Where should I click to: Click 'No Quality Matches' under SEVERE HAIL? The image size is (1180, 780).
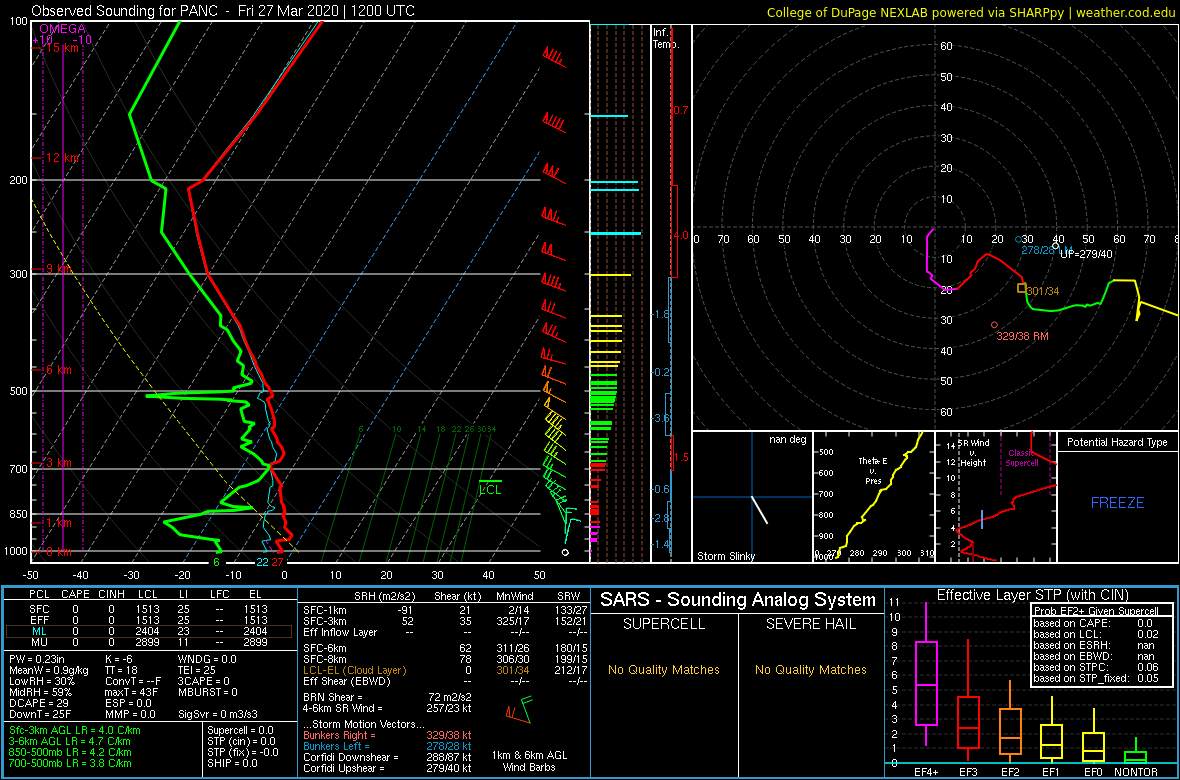coord(810,669)
